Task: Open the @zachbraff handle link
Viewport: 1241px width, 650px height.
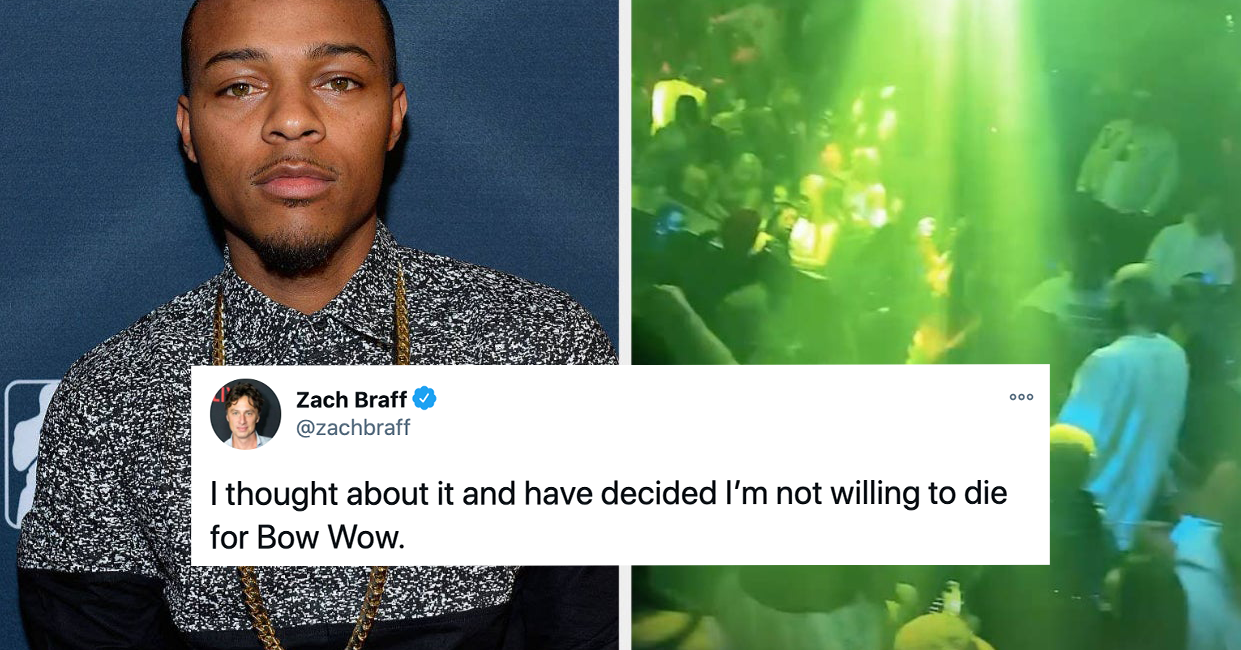Action: tap(353, 428)
